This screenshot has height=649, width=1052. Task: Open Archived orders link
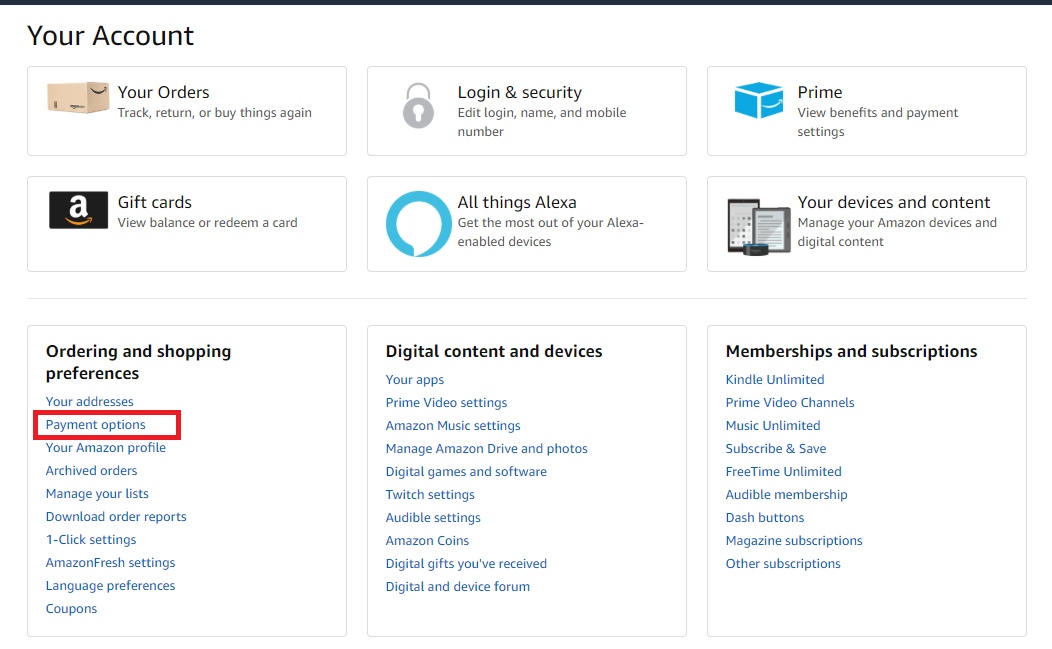click(x=91, y=471)
